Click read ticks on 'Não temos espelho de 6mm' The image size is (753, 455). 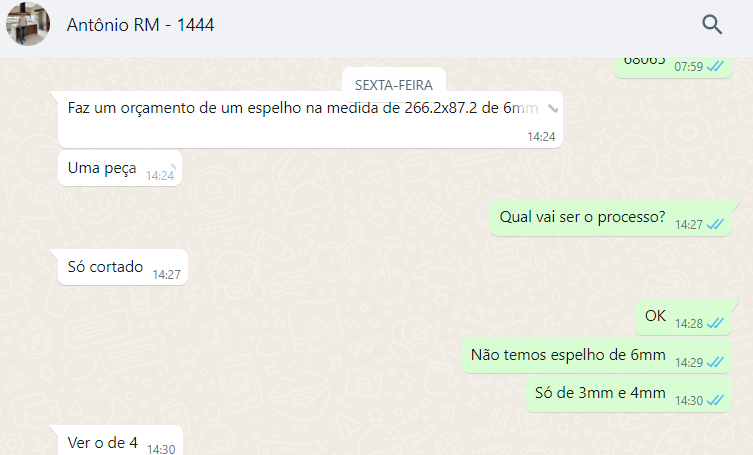(x=715, y=362)
